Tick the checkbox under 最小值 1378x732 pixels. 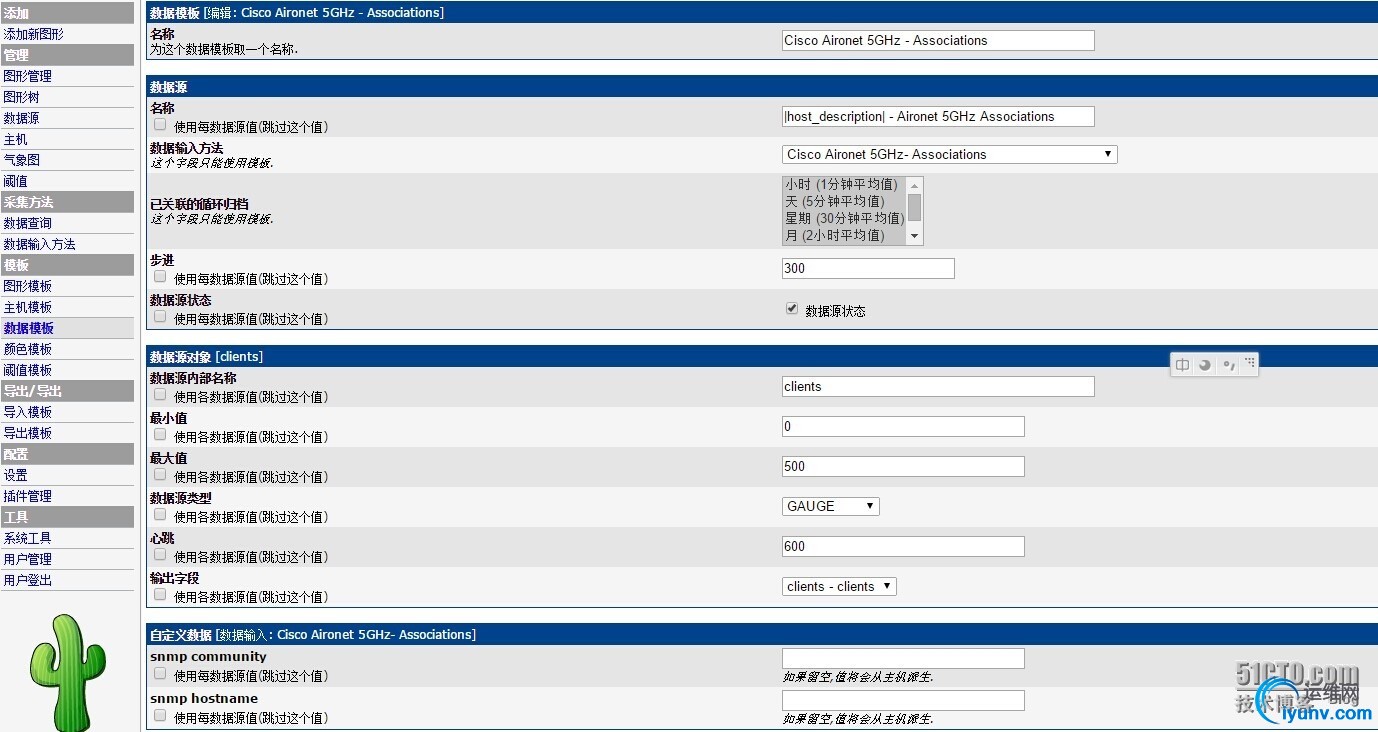click(x=160, y=435)
